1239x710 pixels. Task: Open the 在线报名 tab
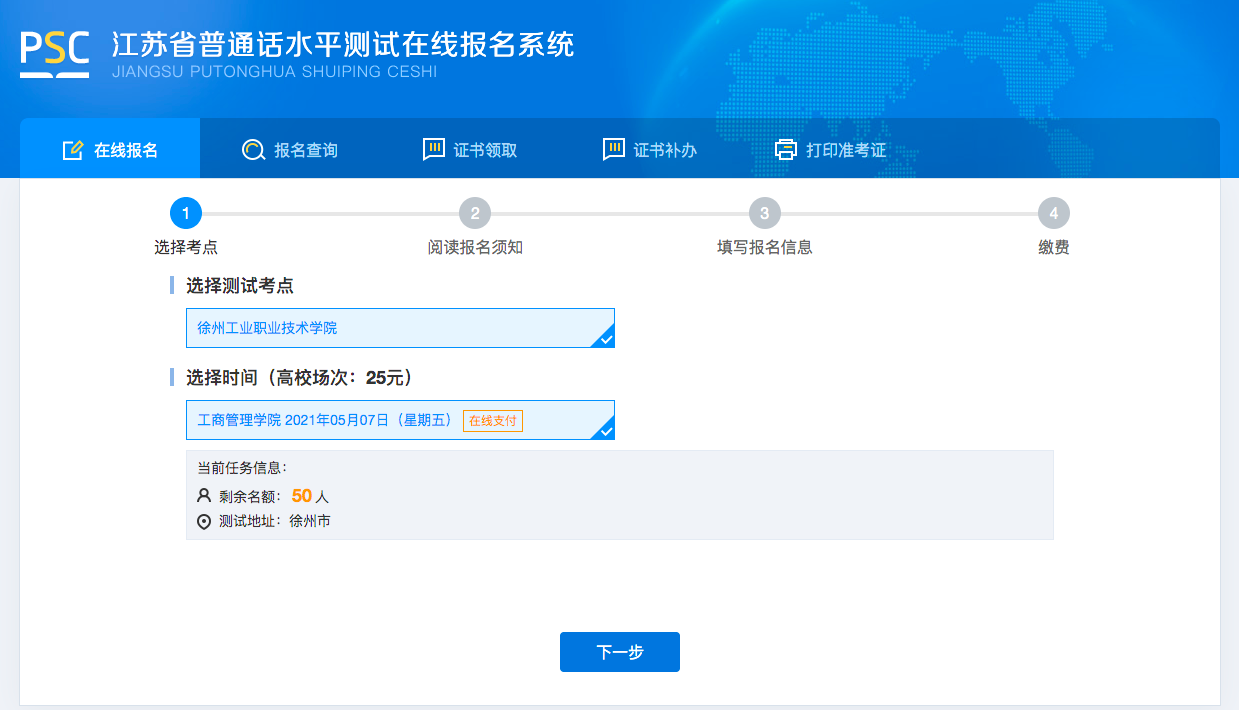110,150
